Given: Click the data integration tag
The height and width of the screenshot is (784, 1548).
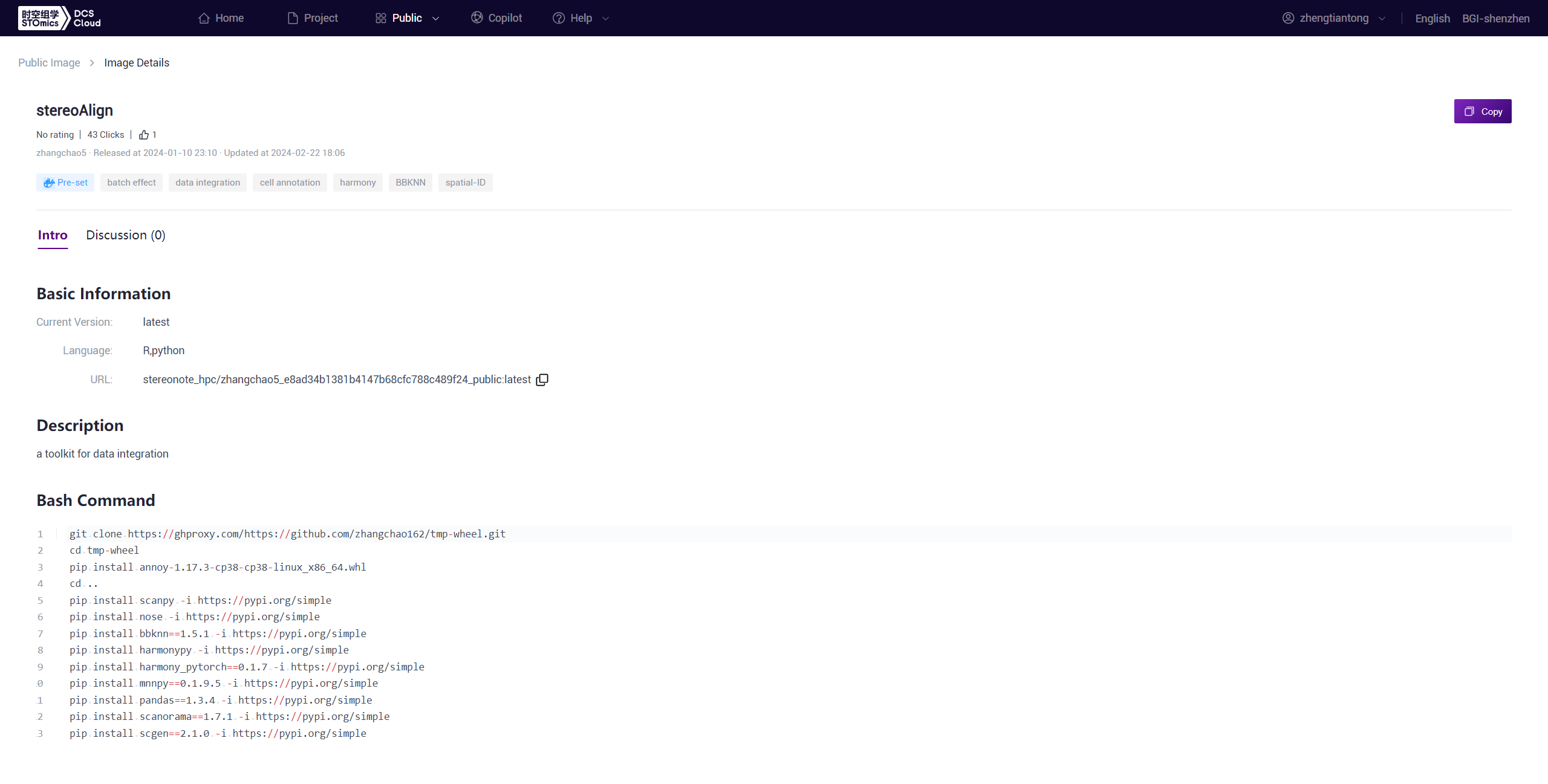Looking at the screenshot, I should [207, 183].
